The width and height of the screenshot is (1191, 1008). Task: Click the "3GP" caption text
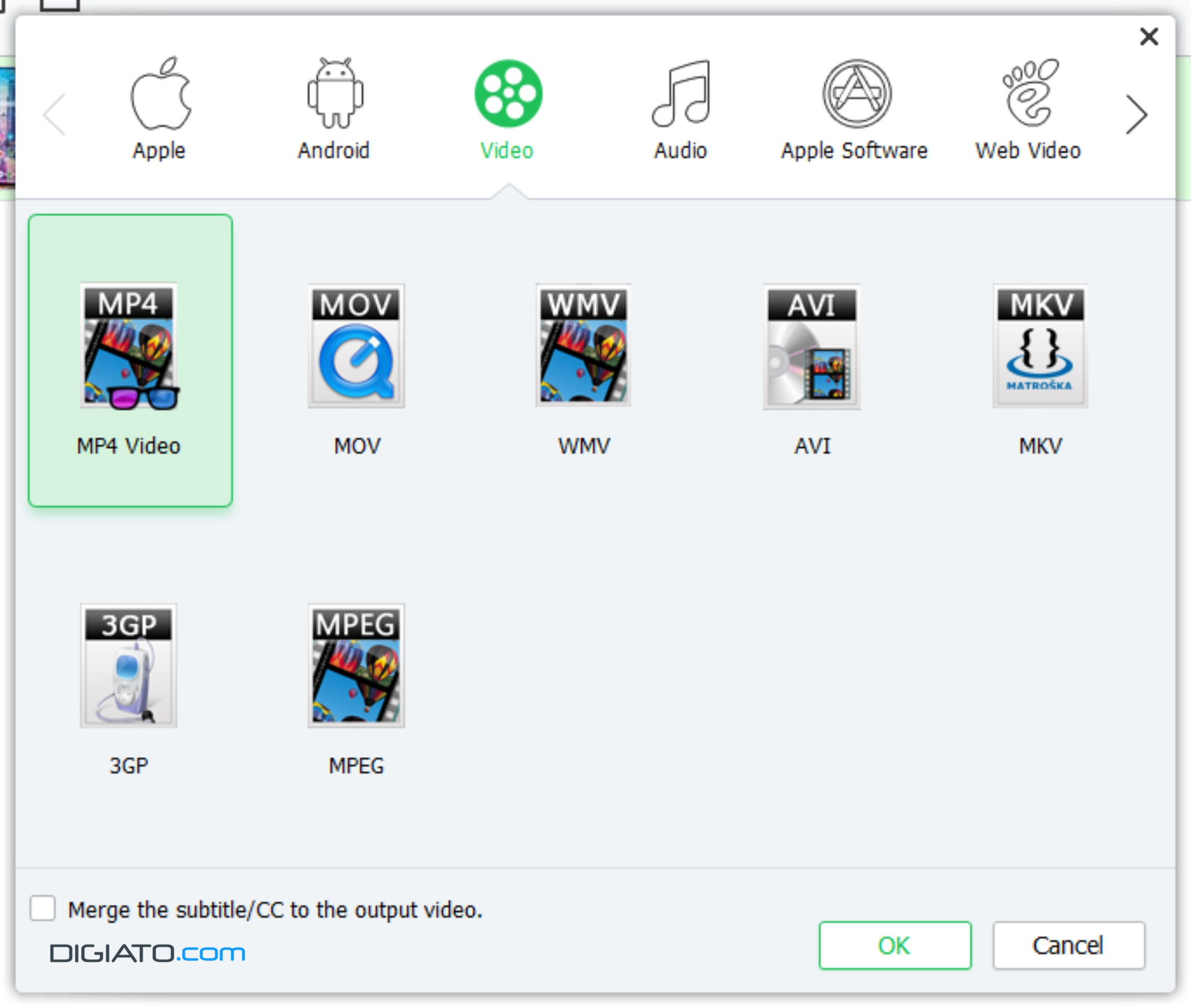coord(129,765)
